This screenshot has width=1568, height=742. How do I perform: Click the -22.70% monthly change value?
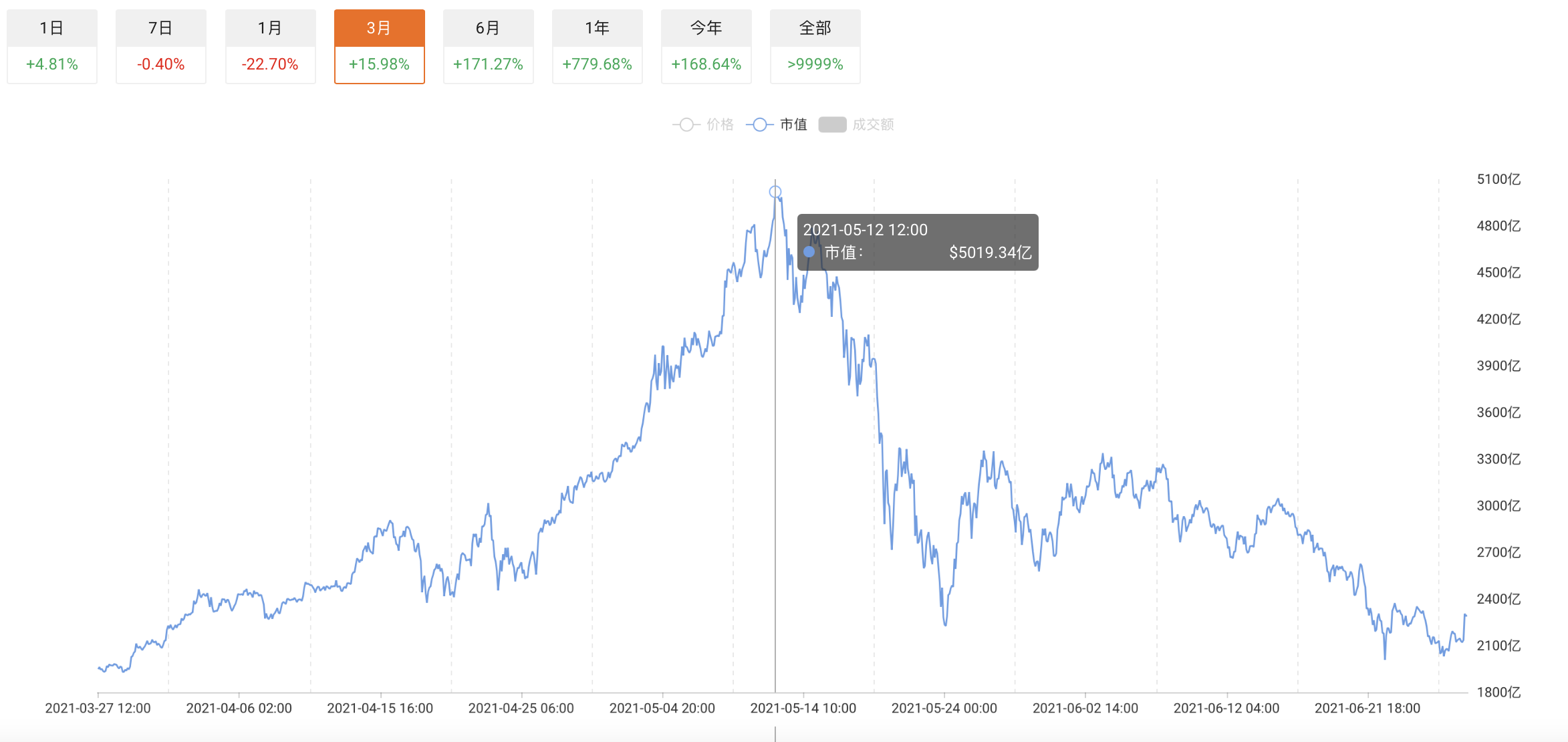click(270, 64)
